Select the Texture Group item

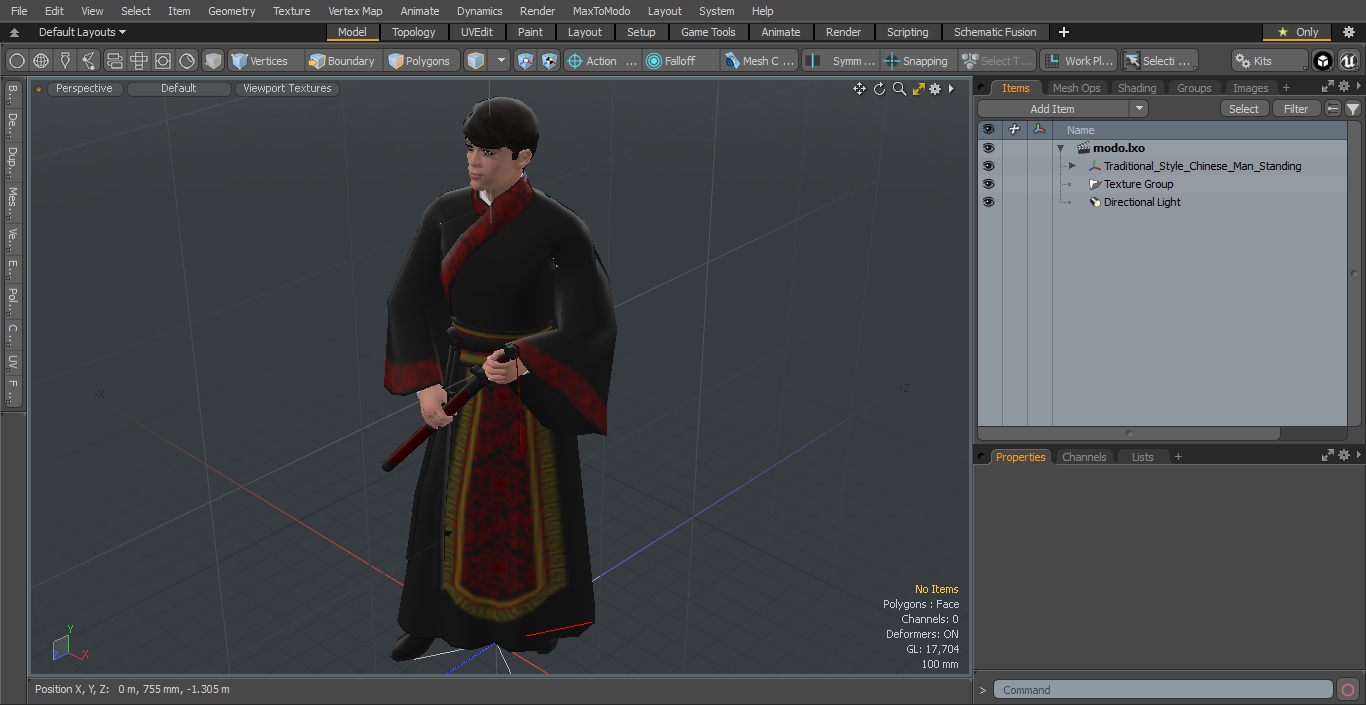(x=1139, y=184)
